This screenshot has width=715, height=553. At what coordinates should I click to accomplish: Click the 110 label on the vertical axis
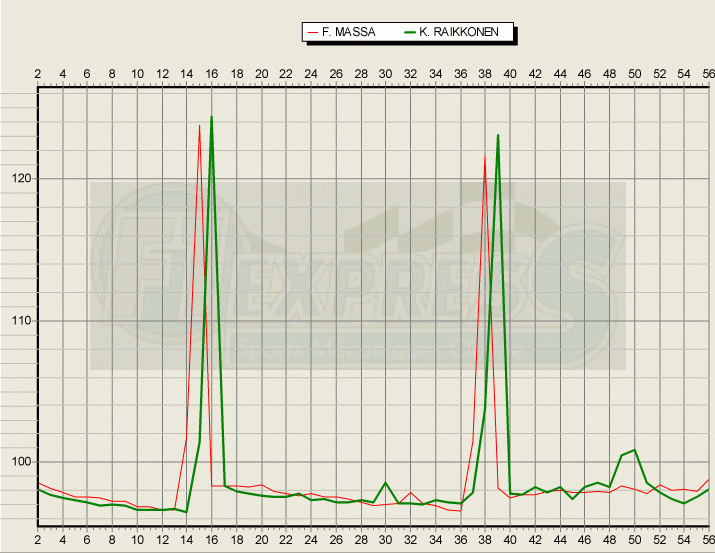click(x=18, y=321)
